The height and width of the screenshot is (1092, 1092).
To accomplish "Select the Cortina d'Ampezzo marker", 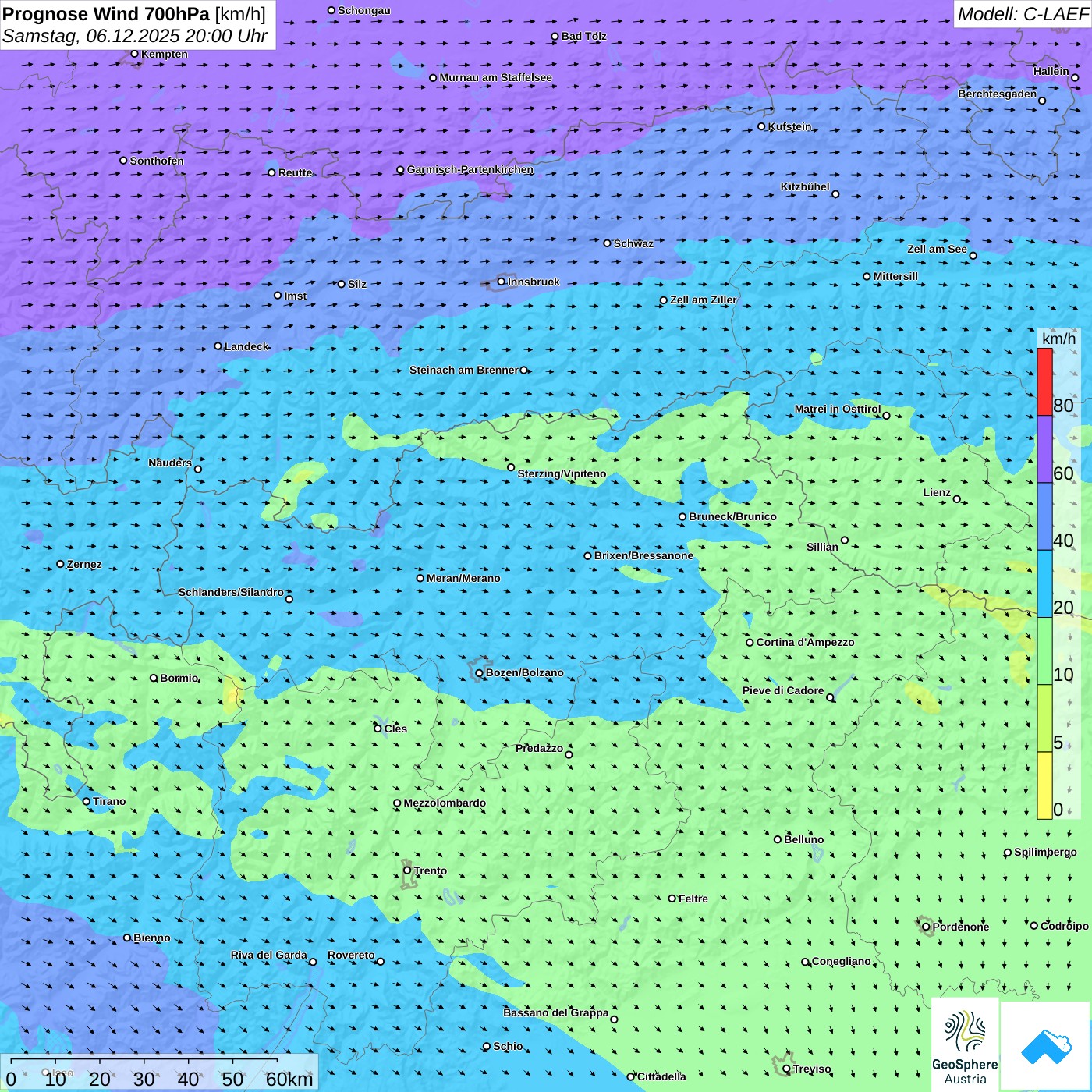I will tap(750, 643).
